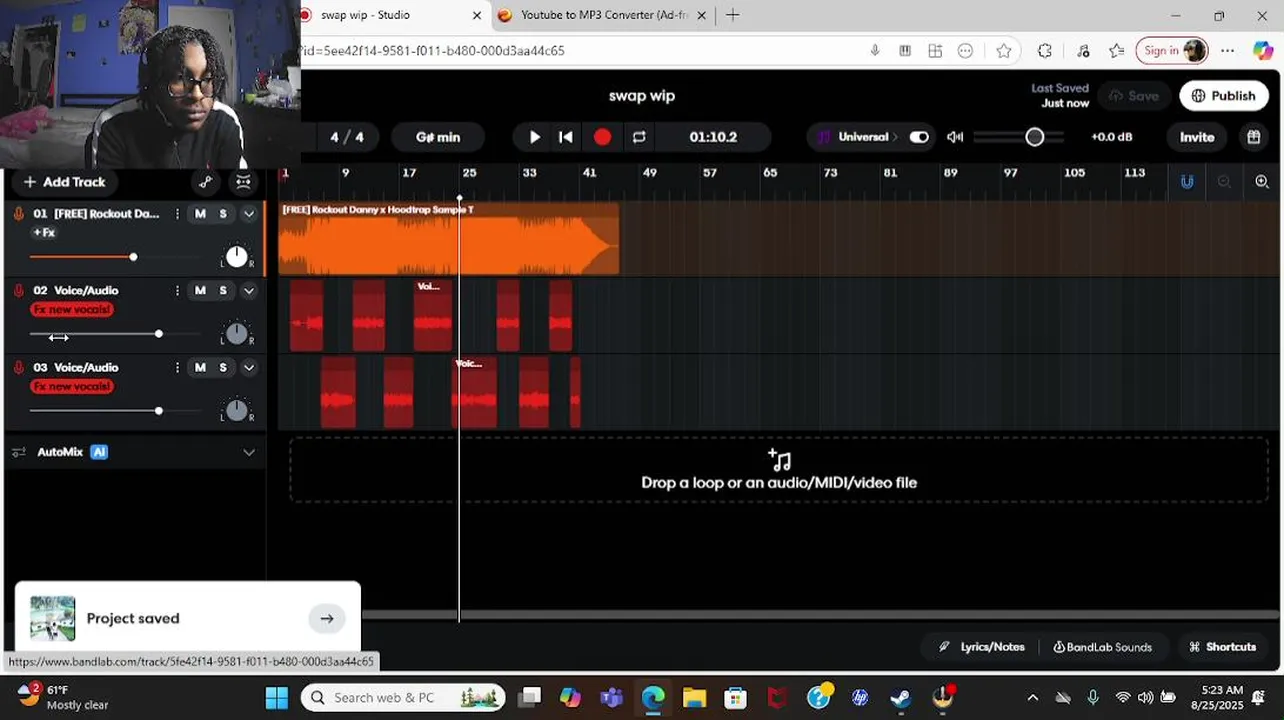Expand track 03 chevron

click(249, 368)
